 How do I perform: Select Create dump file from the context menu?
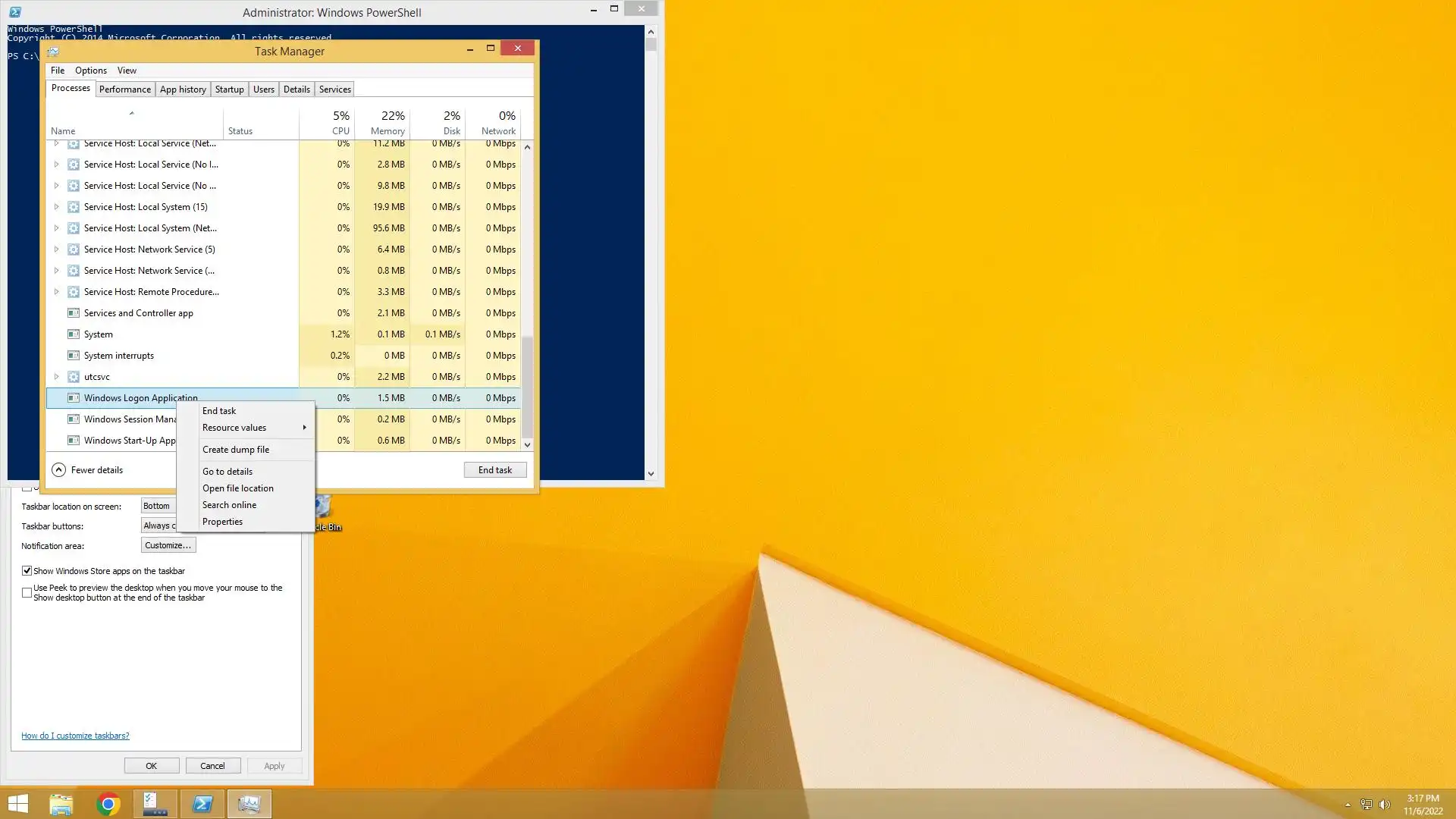(236, 450)
